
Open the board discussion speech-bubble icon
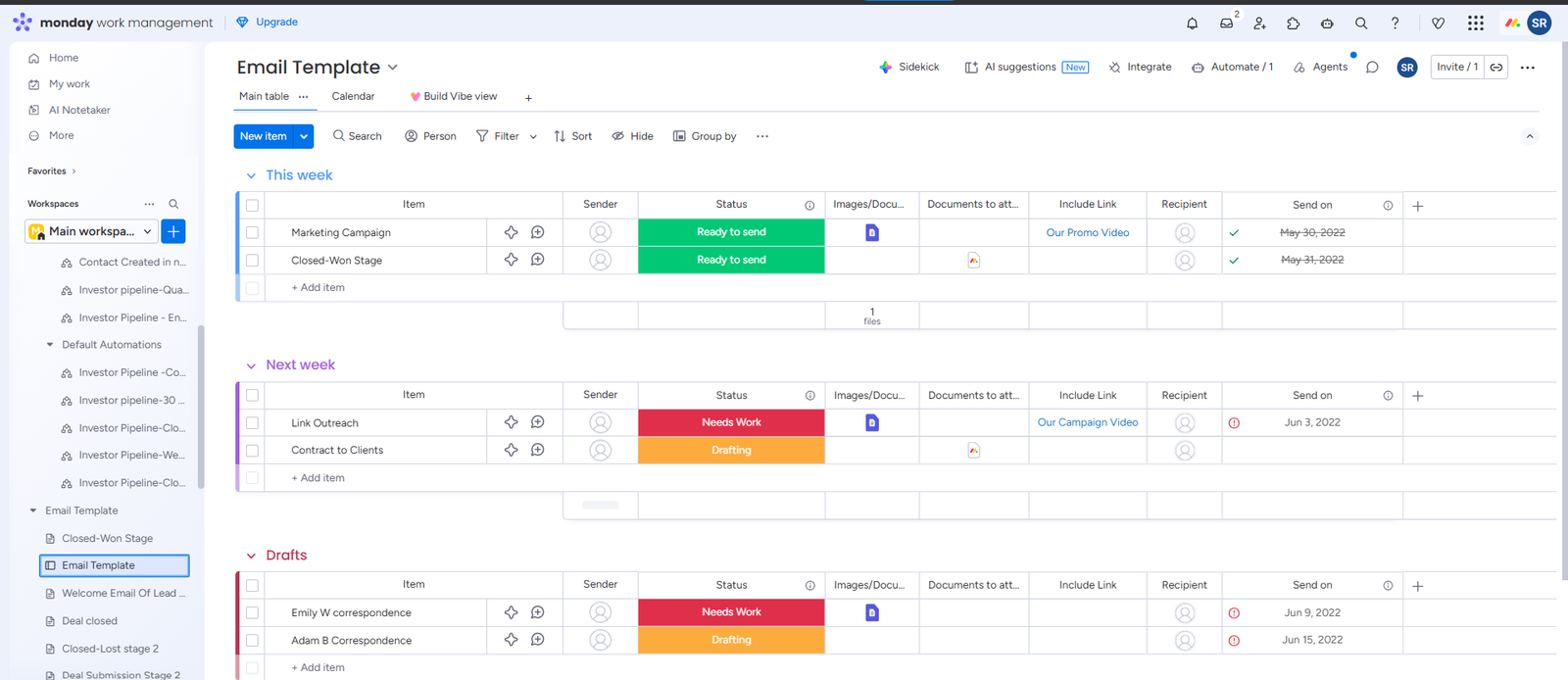point(1372,68)
